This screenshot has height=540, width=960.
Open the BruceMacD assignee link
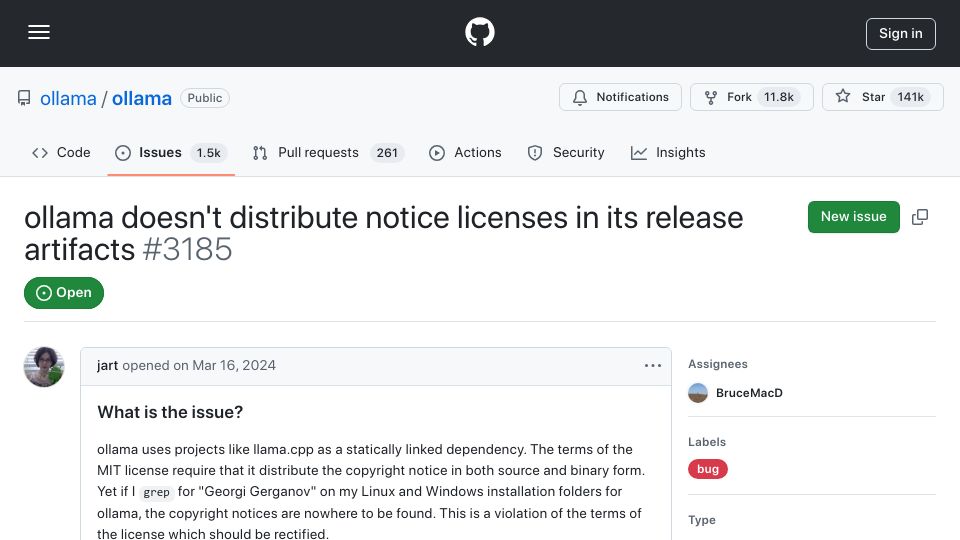[x=749, y=393]
